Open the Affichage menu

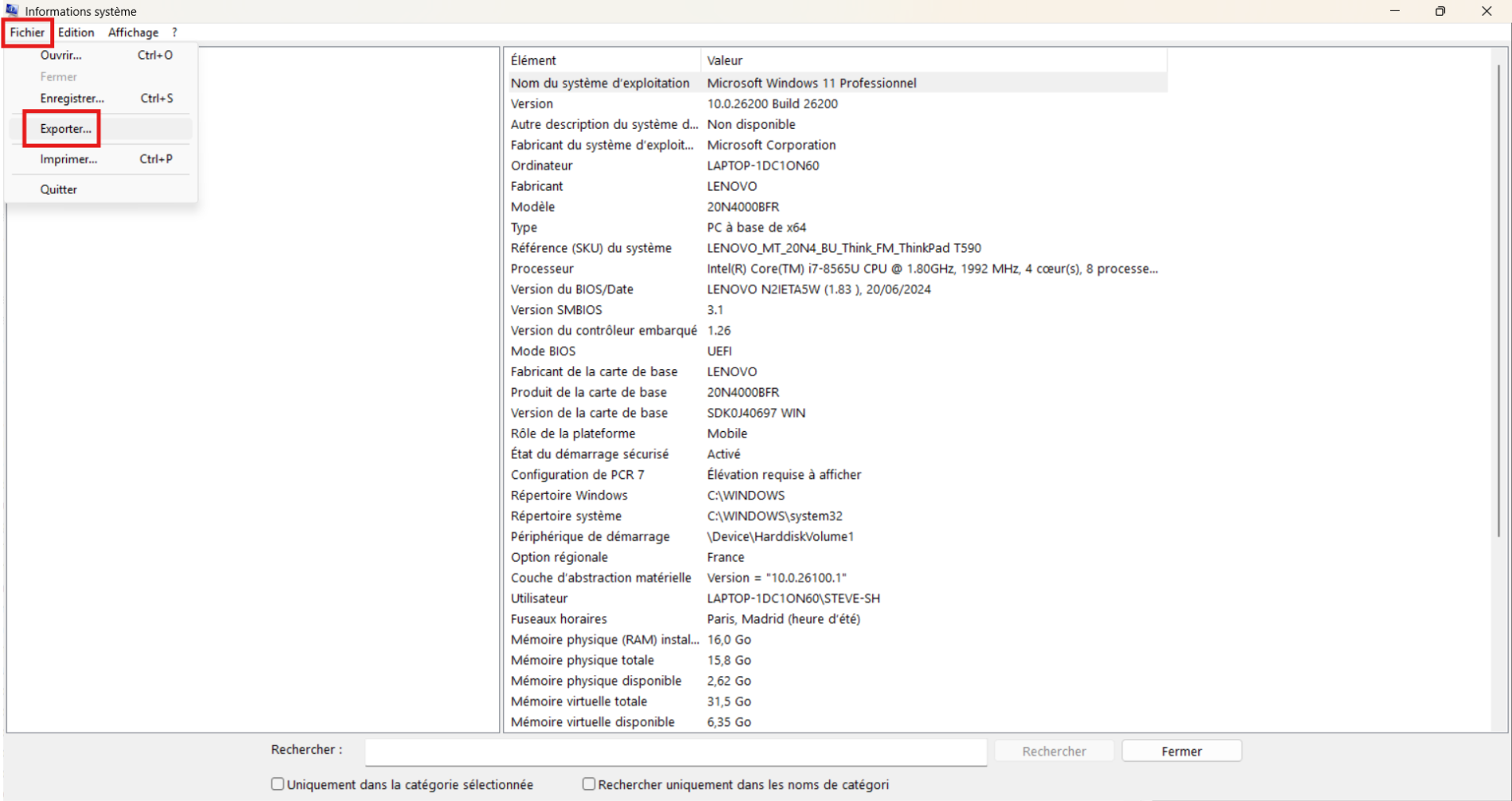(x=133, y=33)
